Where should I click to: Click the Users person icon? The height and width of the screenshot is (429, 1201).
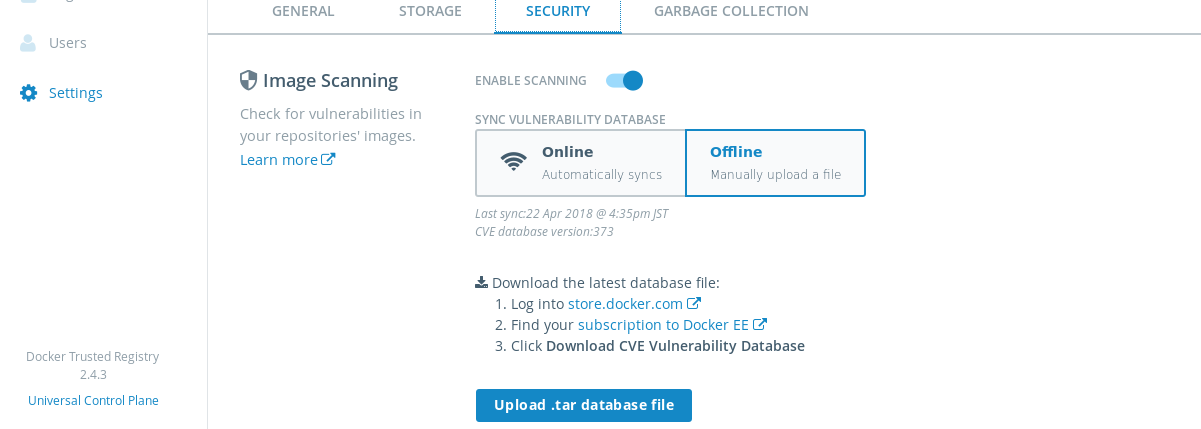point(29,43)
